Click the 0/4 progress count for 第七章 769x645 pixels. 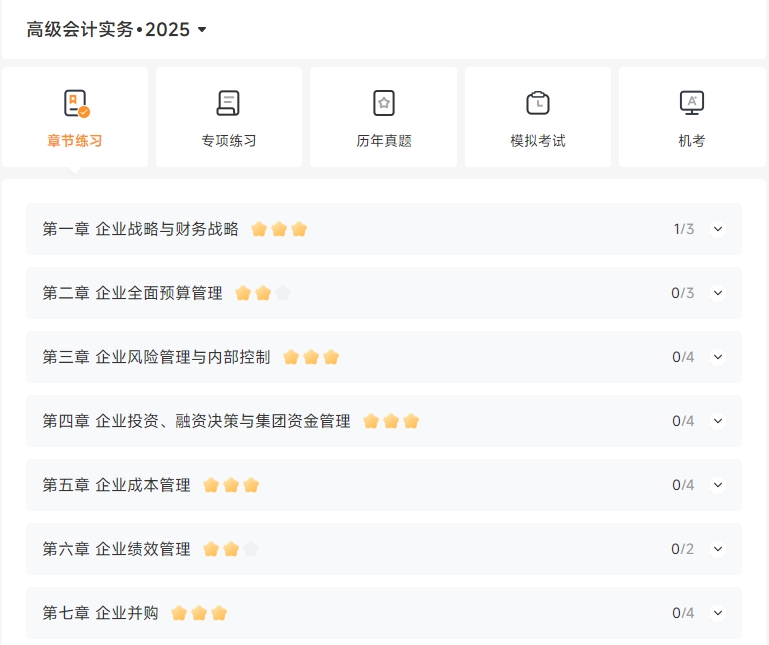[683, 613]
